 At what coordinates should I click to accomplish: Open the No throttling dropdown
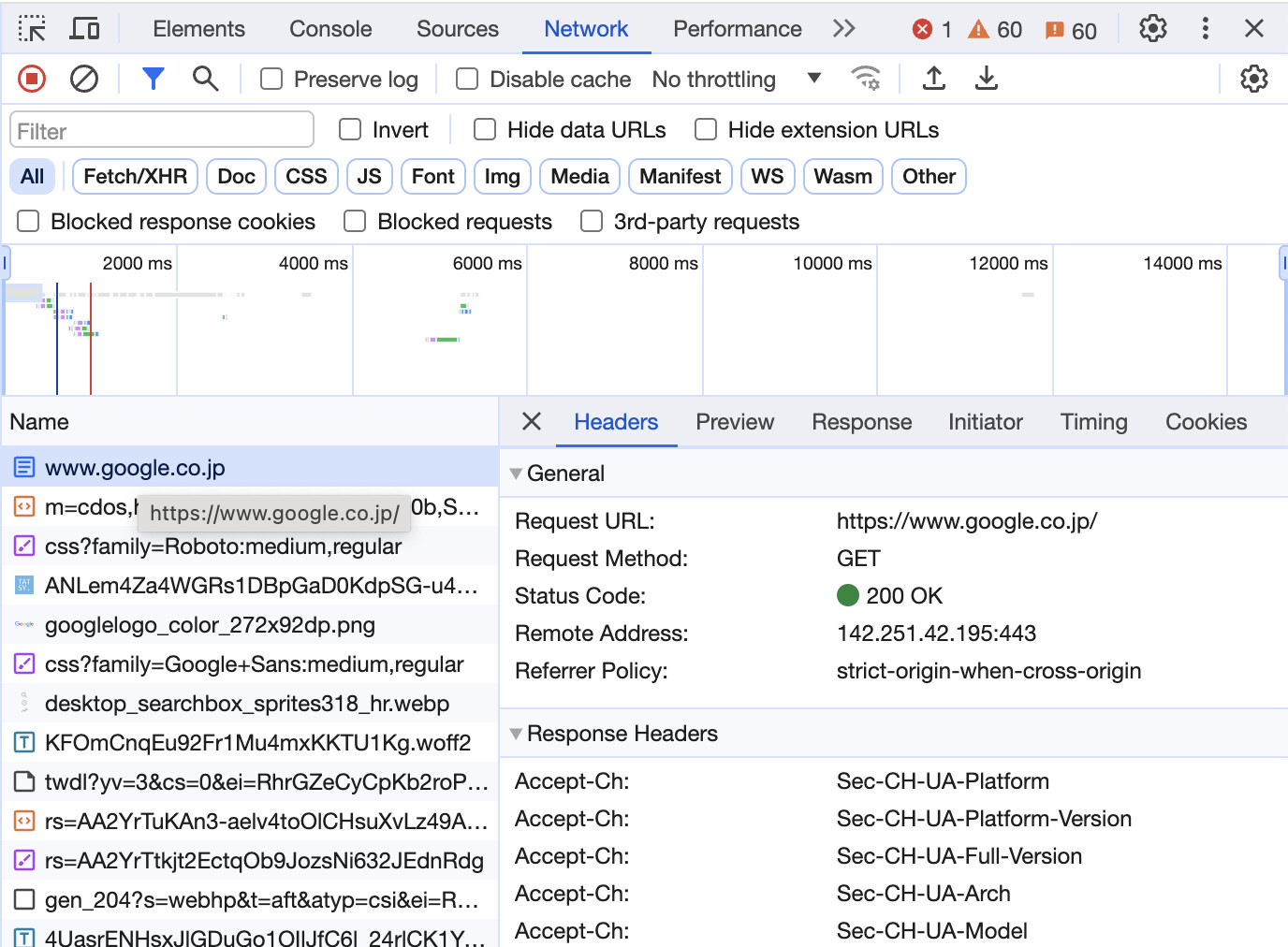[737, 80]
